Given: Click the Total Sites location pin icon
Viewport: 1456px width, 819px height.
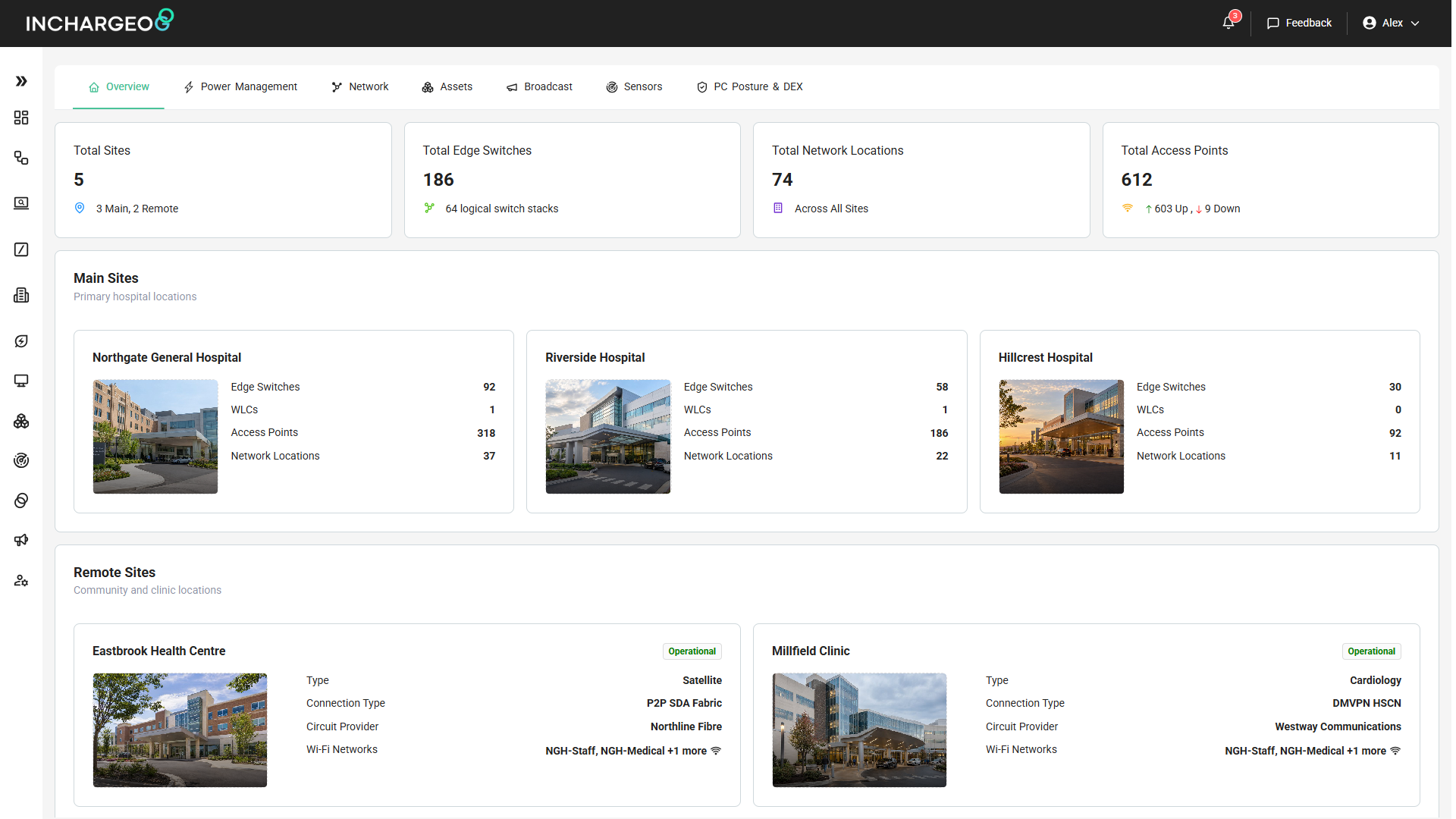Looking at the screenshot, I should [x=80, y=208].
